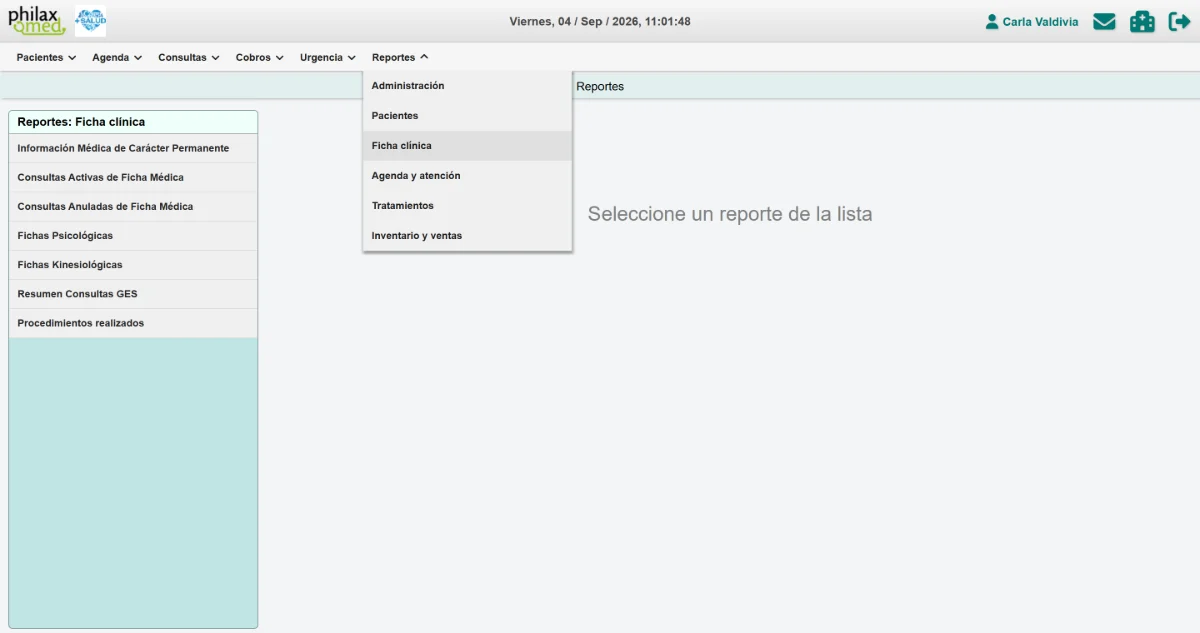Viewport: 1200px width, 633px height.
Task: Click the date and time text in header
Action: (600, 21)
